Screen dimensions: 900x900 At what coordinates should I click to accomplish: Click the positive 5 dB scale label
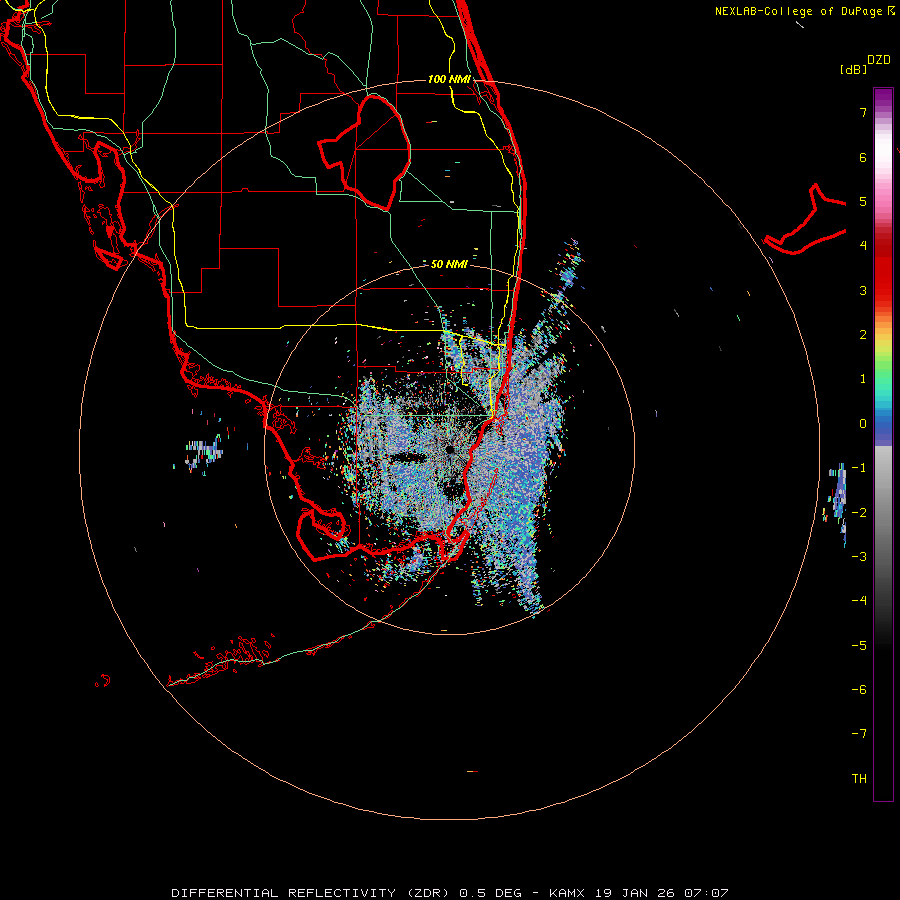pos(863,201)
